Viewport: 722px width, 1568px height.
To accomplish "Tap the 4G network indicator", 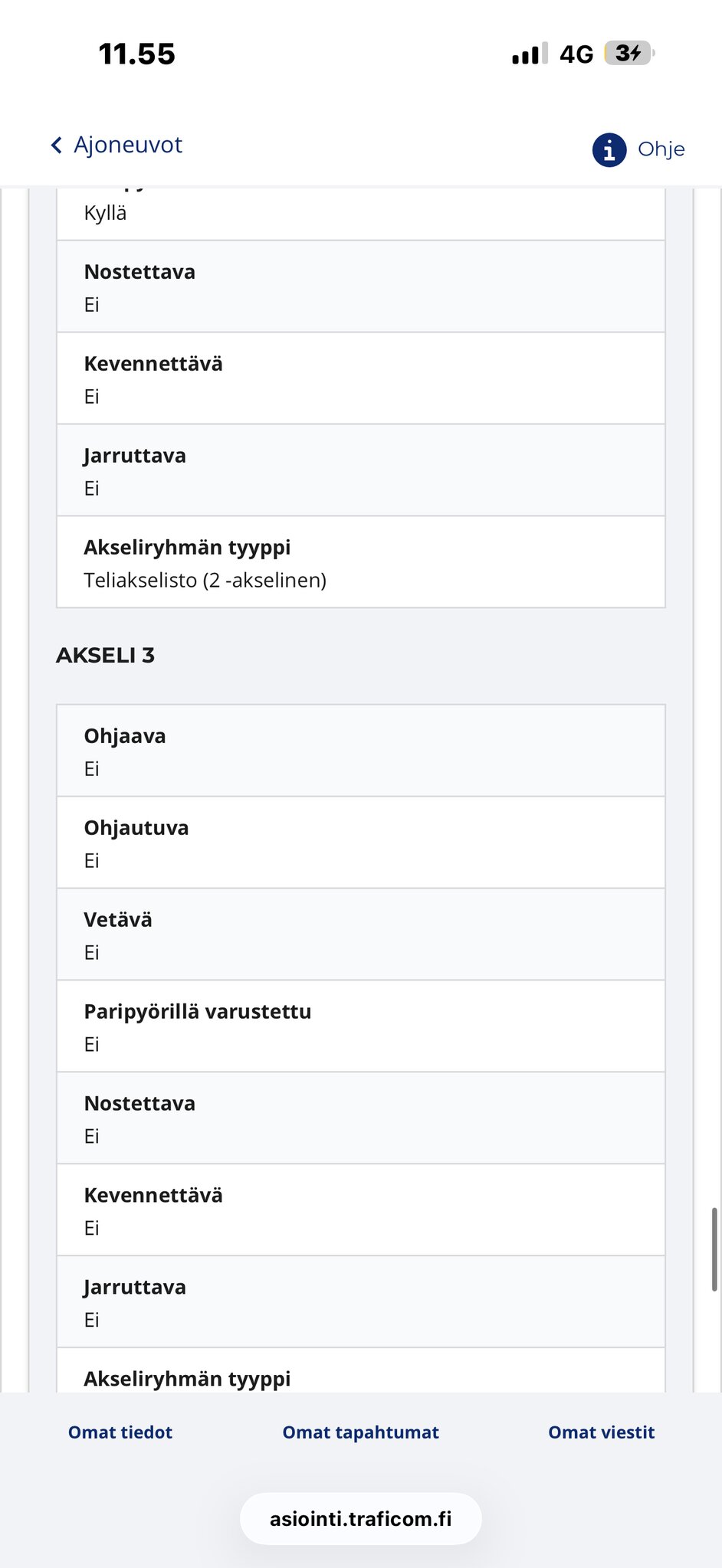I will 576,54.
